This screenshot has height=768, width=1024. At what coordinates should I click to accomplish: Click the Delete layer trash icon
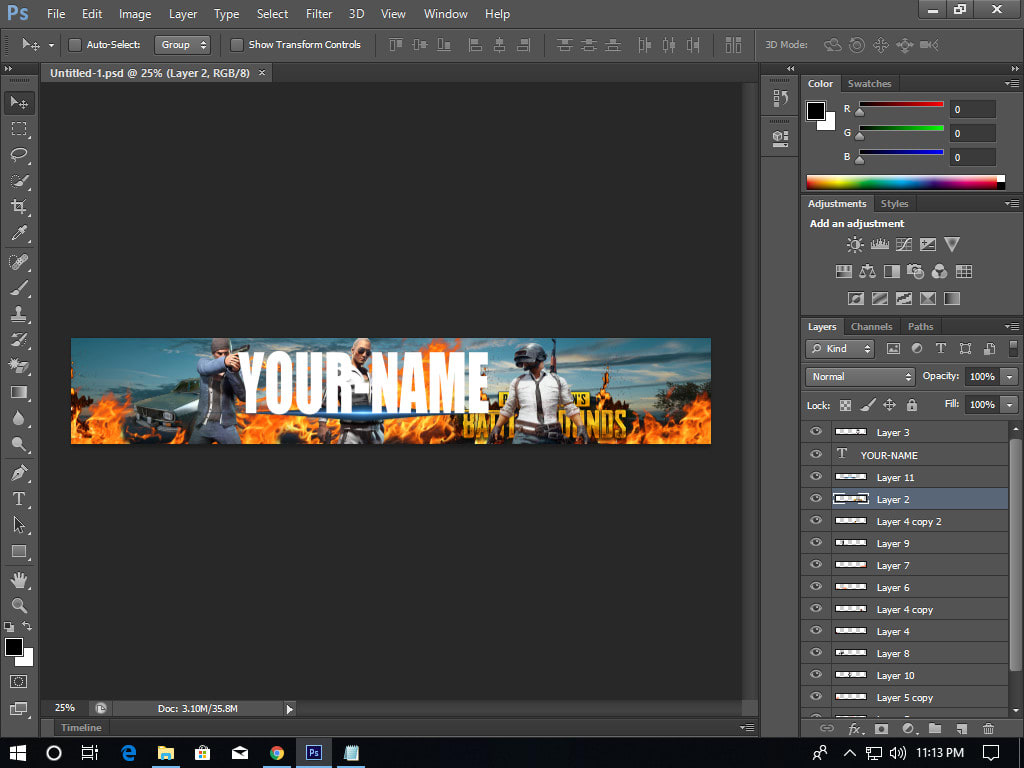[988, 729]
